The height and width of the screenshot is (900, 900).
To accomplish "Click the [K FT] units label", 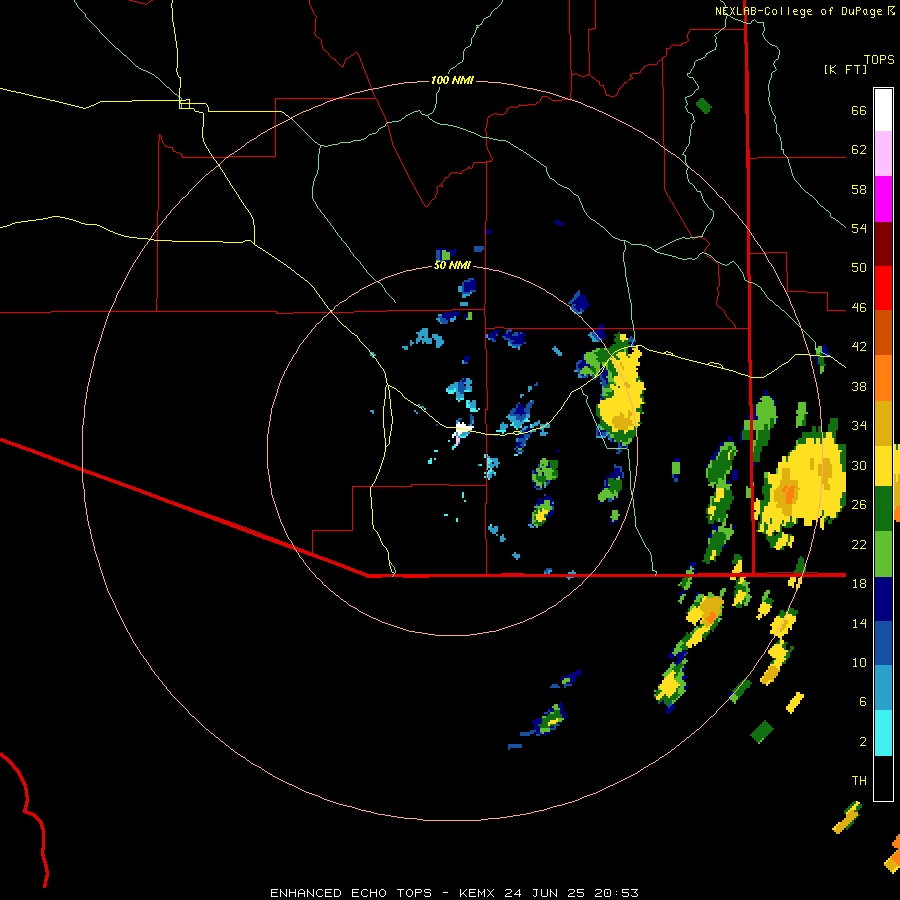I will pos(845,70).
